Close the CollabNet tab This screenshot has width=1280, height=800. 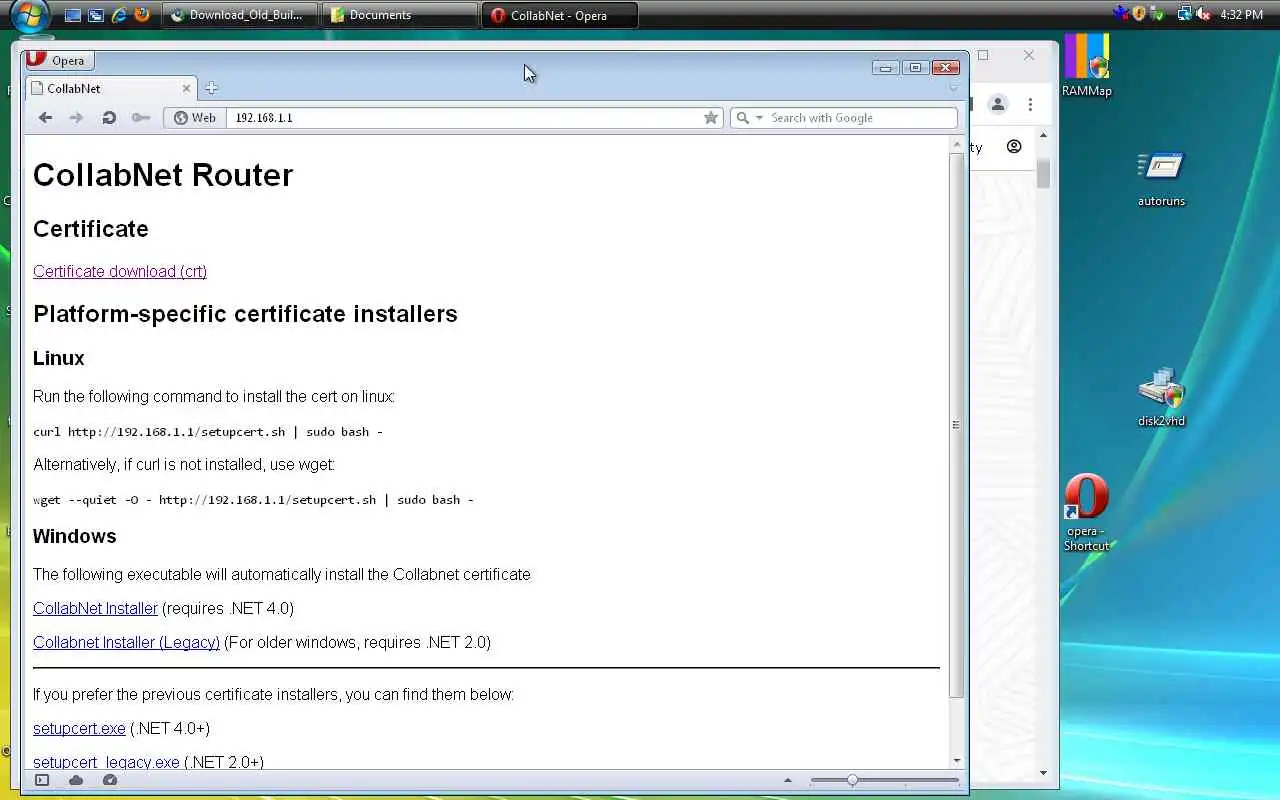(186, 88)
